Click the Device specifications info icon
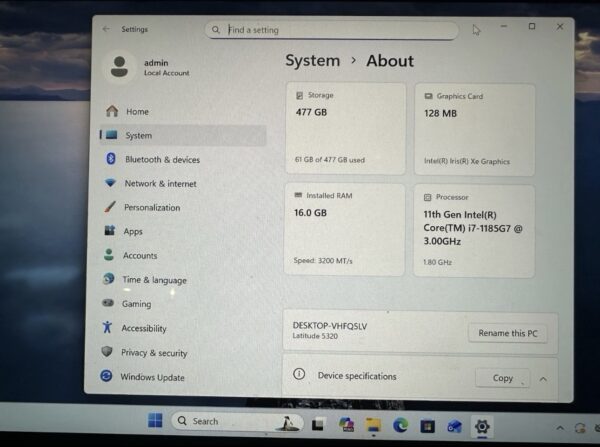This screenshot has width=600, height=447. 299,374
